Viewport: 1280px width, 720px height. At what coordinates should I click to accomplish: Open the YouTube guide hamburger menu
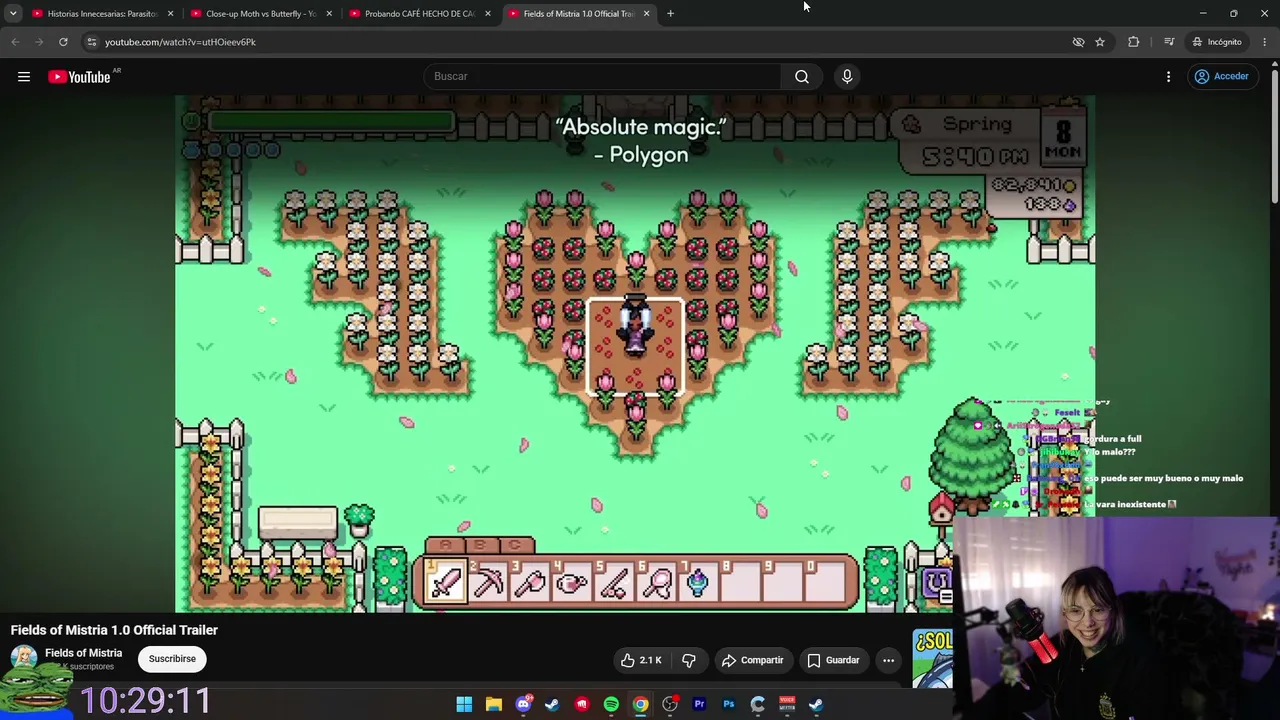pyautogui.click(x=24, y=77)
